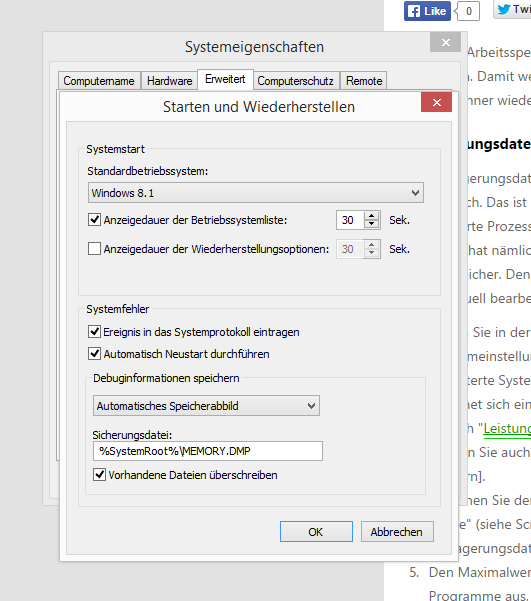Click the Betriebssystemliste seconds value field
This screenshot has height=601, width=531.
(x=350, y=220)
